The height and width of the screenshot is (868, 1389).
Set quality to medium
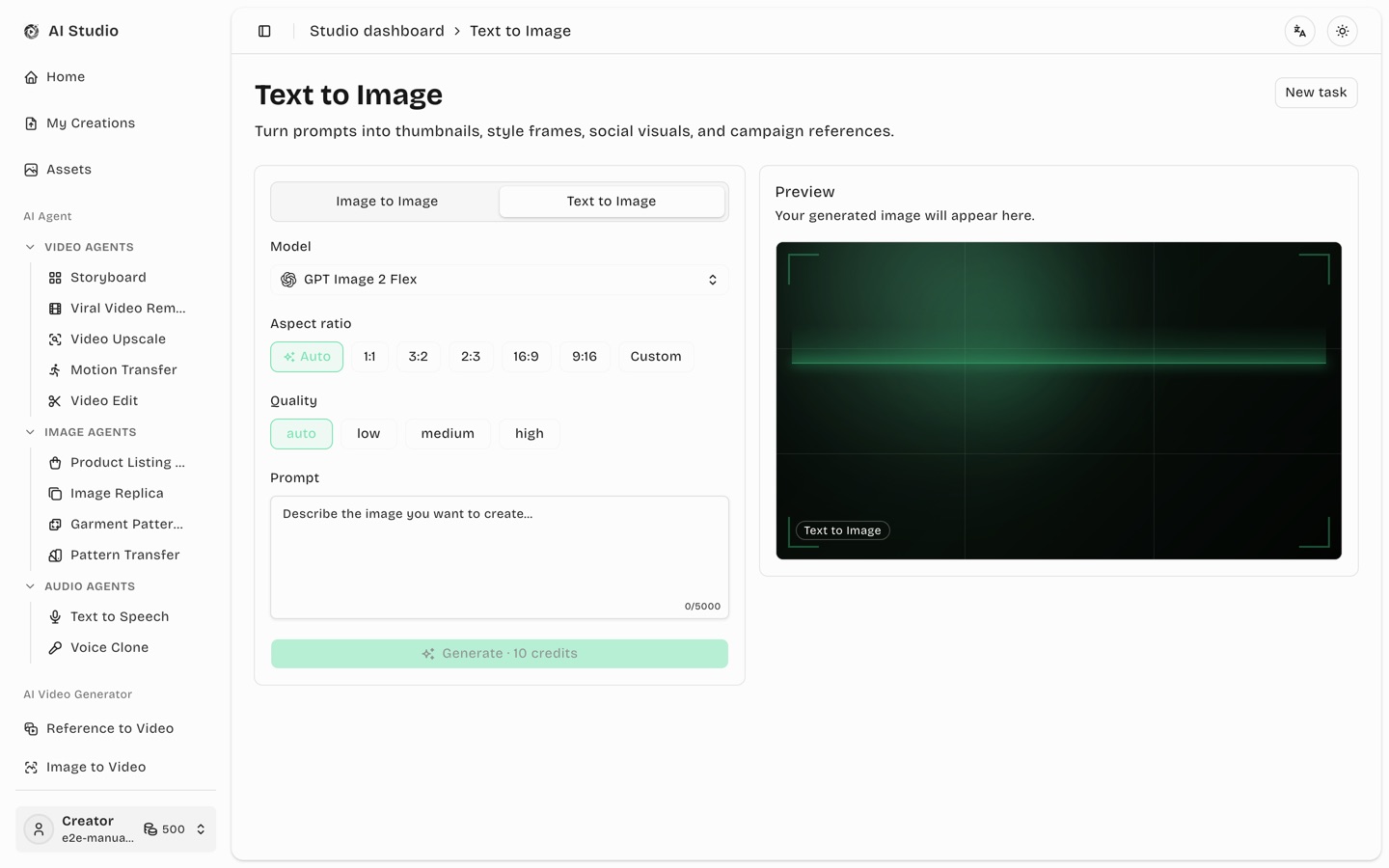click(x=448, y=434)
